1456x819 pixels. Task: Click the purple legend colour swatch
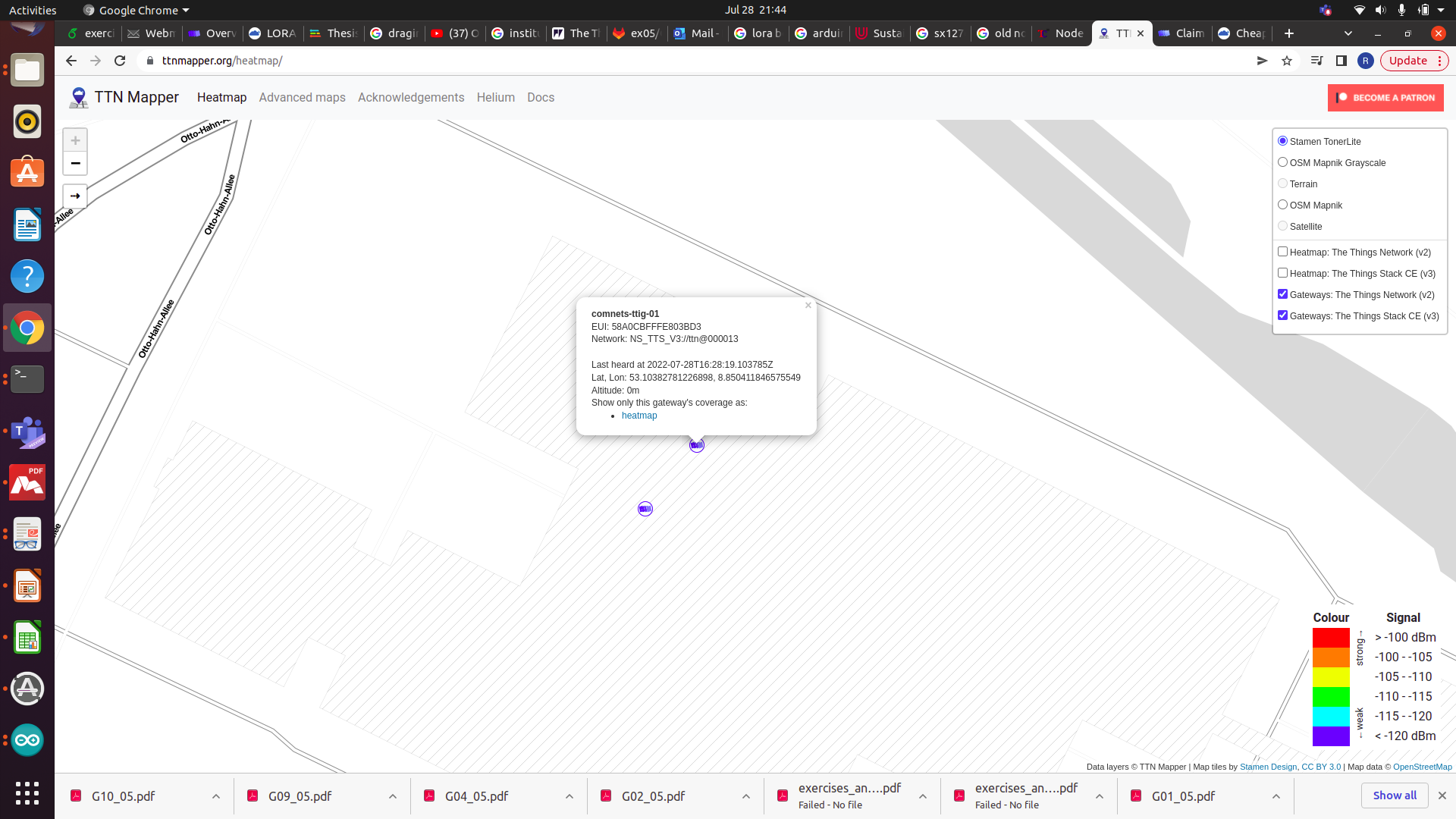point(1331,736)
